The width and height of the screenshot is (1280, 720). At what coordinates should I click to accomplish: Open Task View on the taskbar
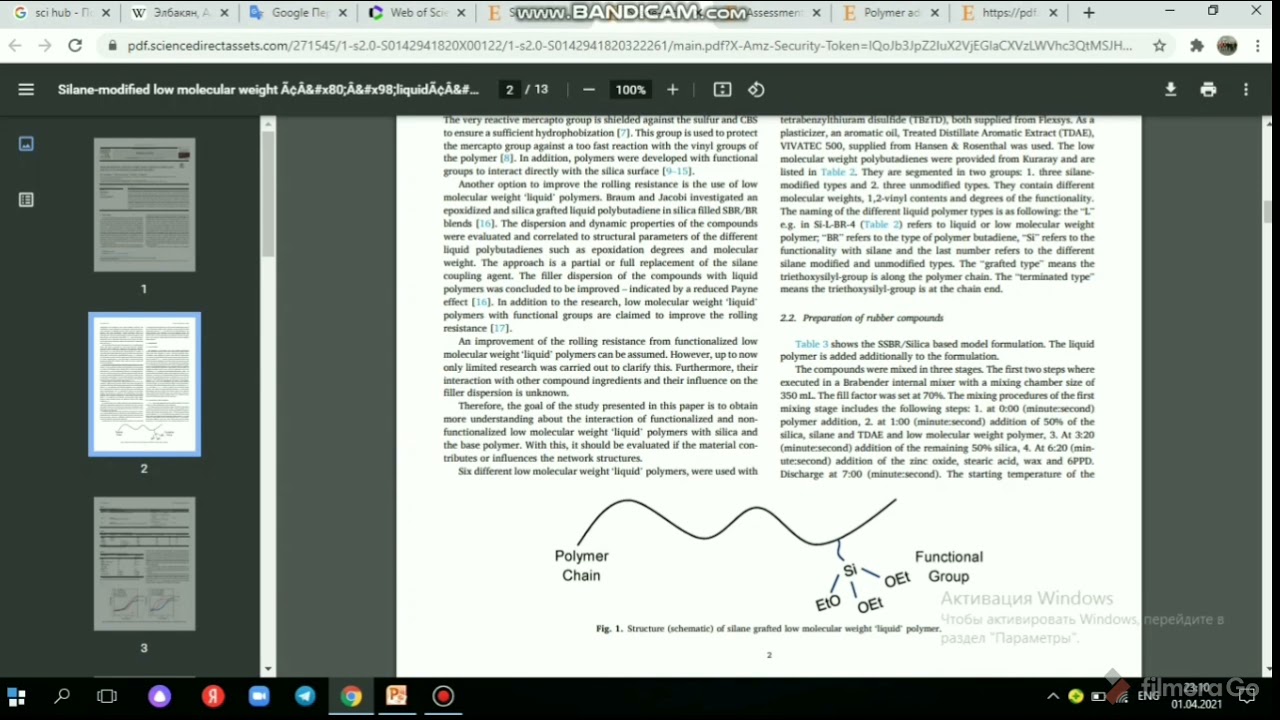(x=107, y=696)
